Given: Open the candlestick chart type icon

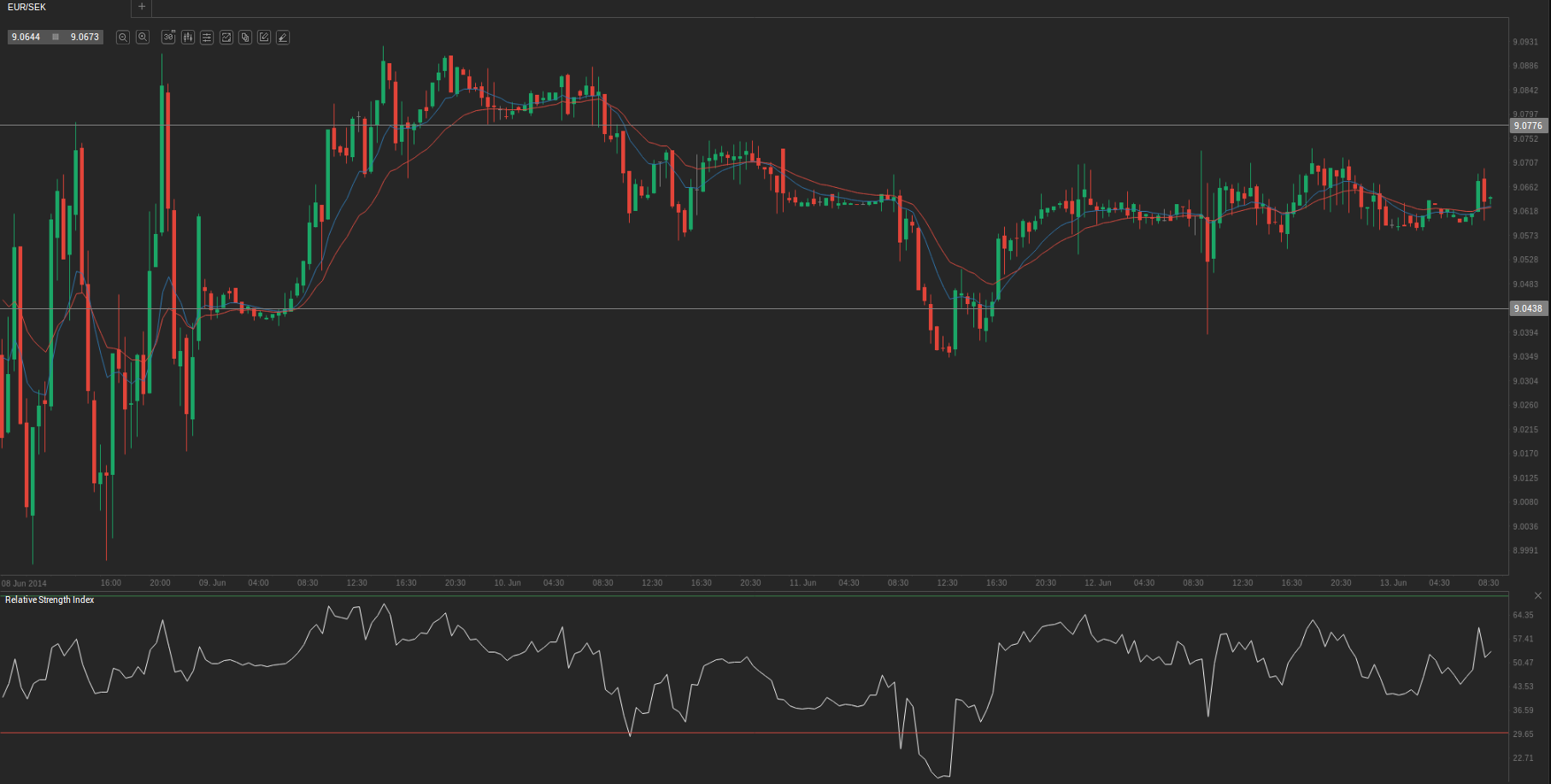Looking at the screenshot, I should point(188,38).
